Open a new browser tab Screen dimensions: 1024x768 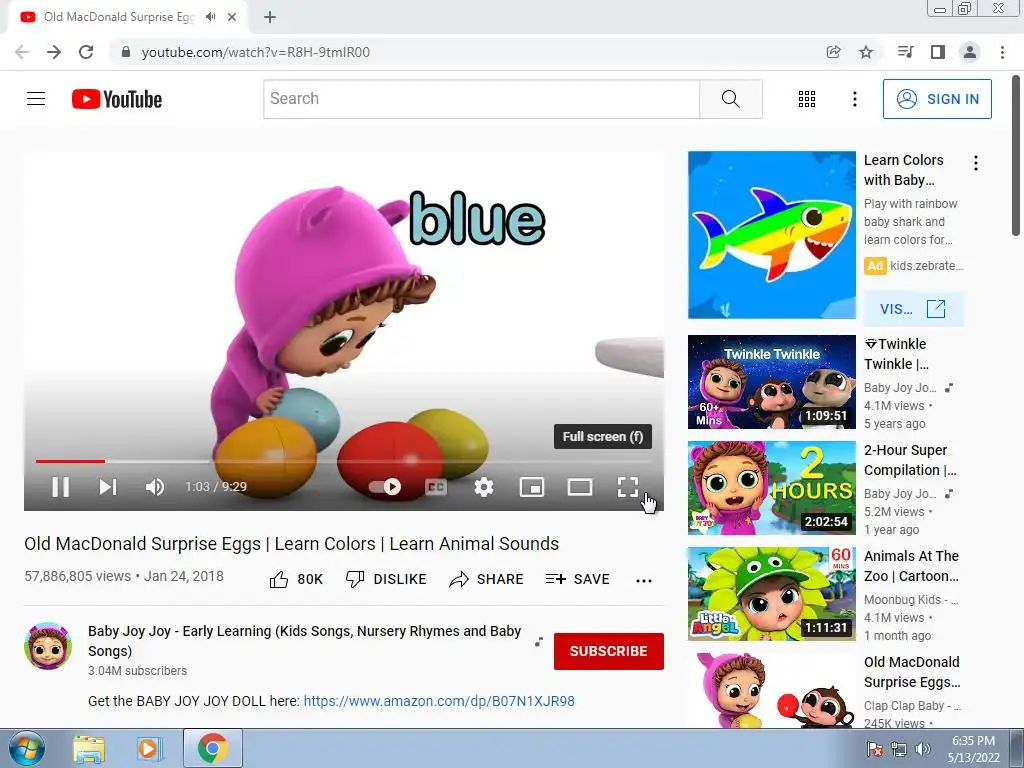click(x=270, y=17)
